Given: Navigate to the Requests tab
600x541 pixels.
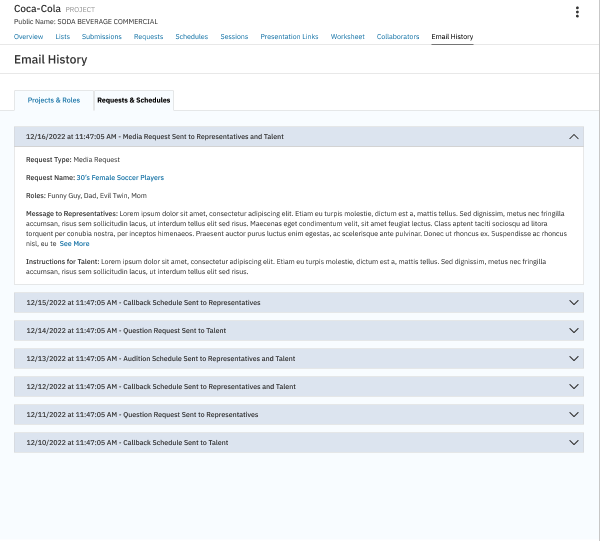Looking at the screenshot, I should pyautogui.click(x=148, y=37).
